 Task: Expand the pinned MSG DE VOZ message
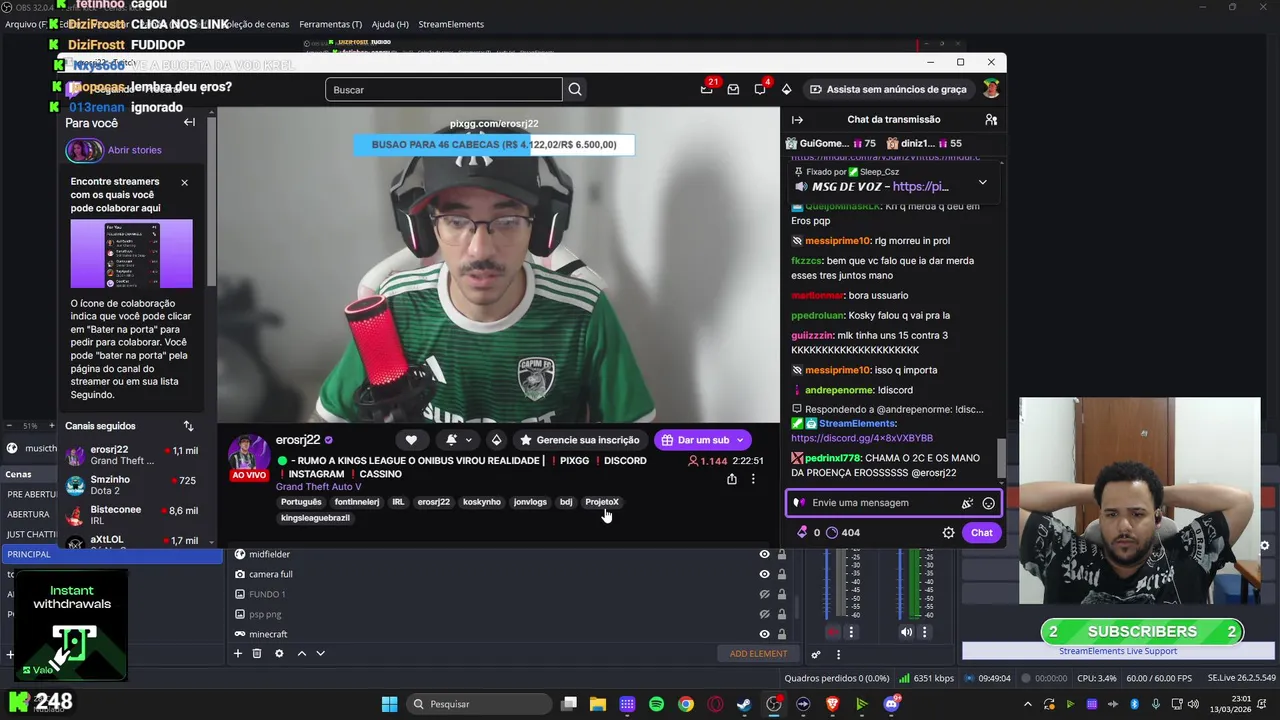click(982, 182)
